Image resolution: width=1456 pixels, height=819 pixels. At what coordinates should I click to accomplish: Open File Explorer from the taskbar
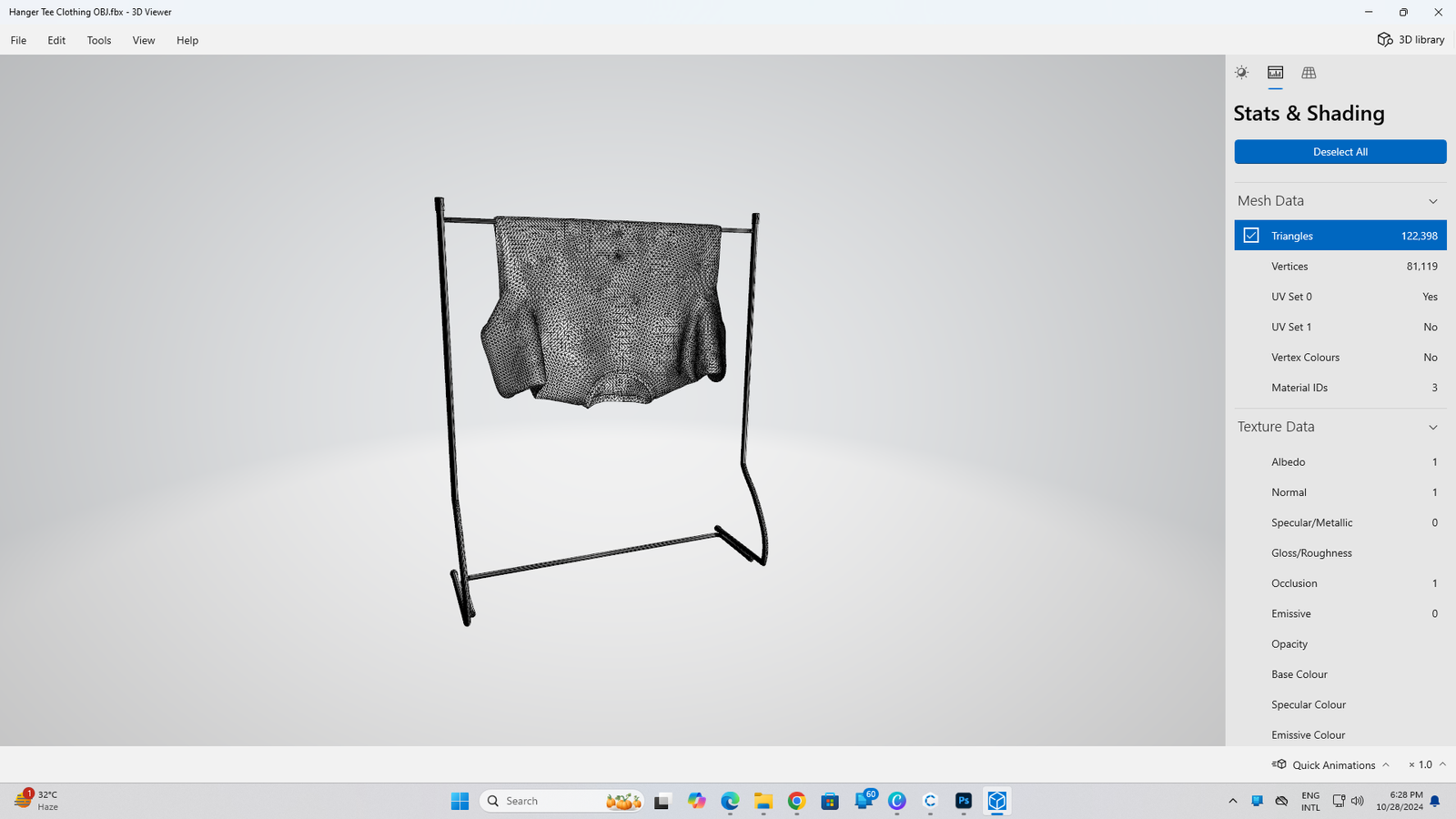click(x=763, y=801)
